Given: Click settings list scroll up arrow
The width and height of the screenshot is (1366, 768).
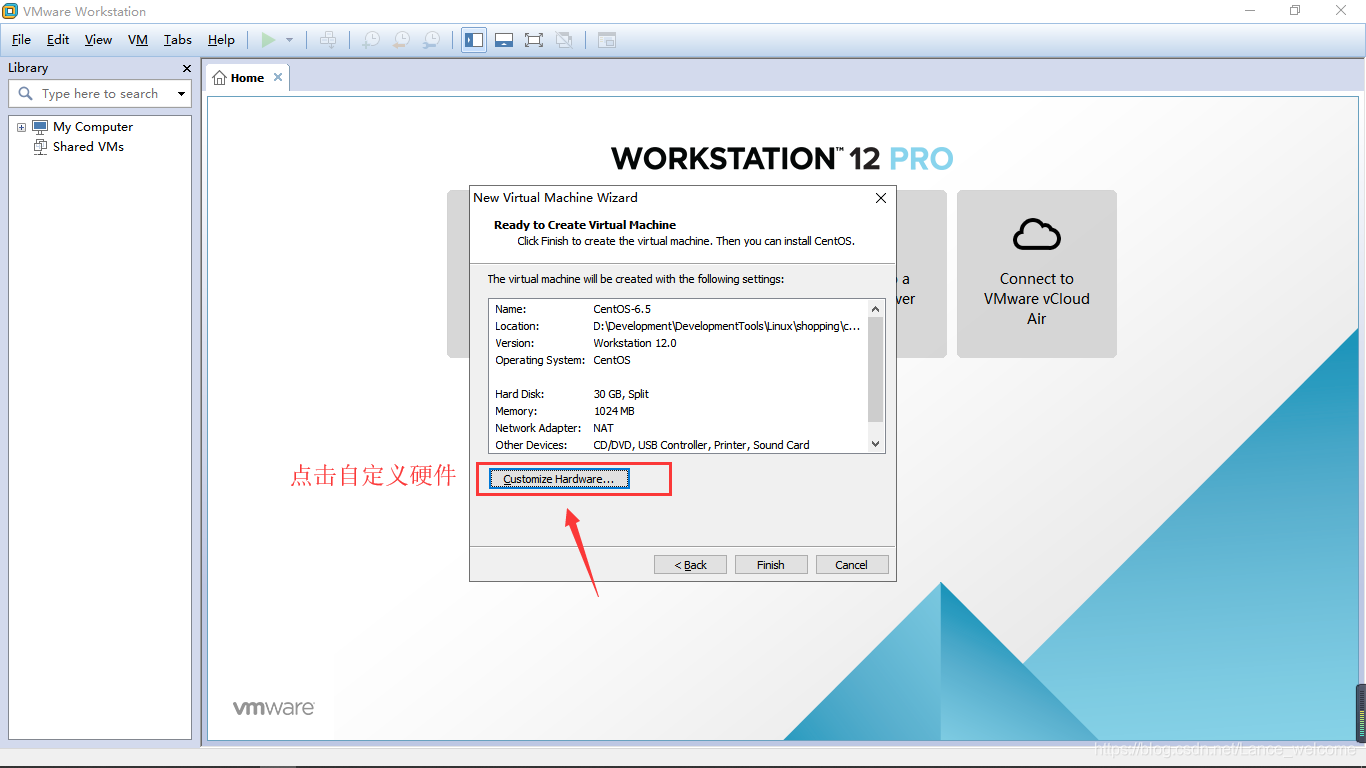Looking at the screenshot, I should (876, 309).
